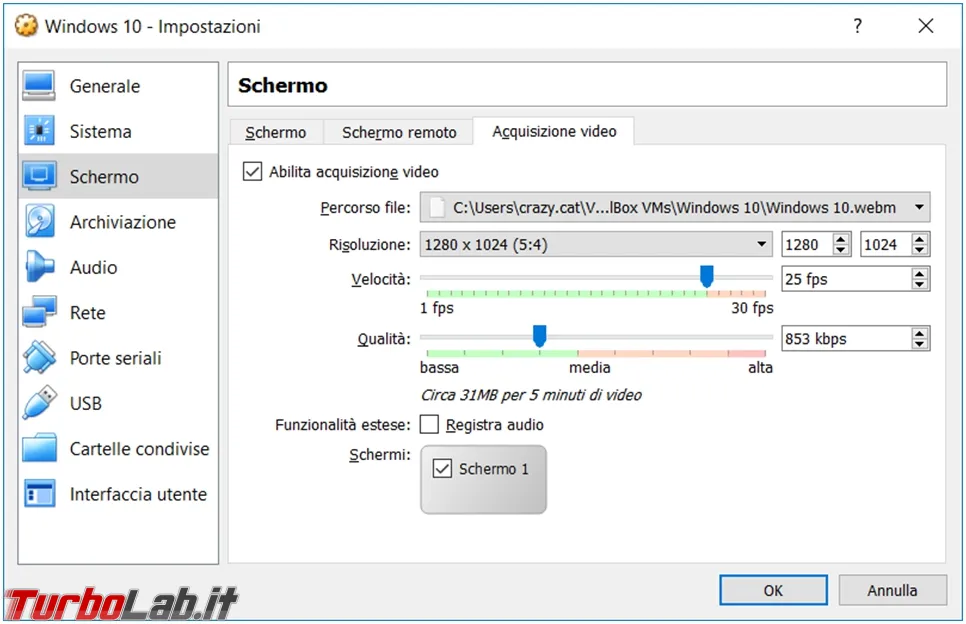Select the Audio speaker icon
This screenshot has width=966, height=624.
39,267
